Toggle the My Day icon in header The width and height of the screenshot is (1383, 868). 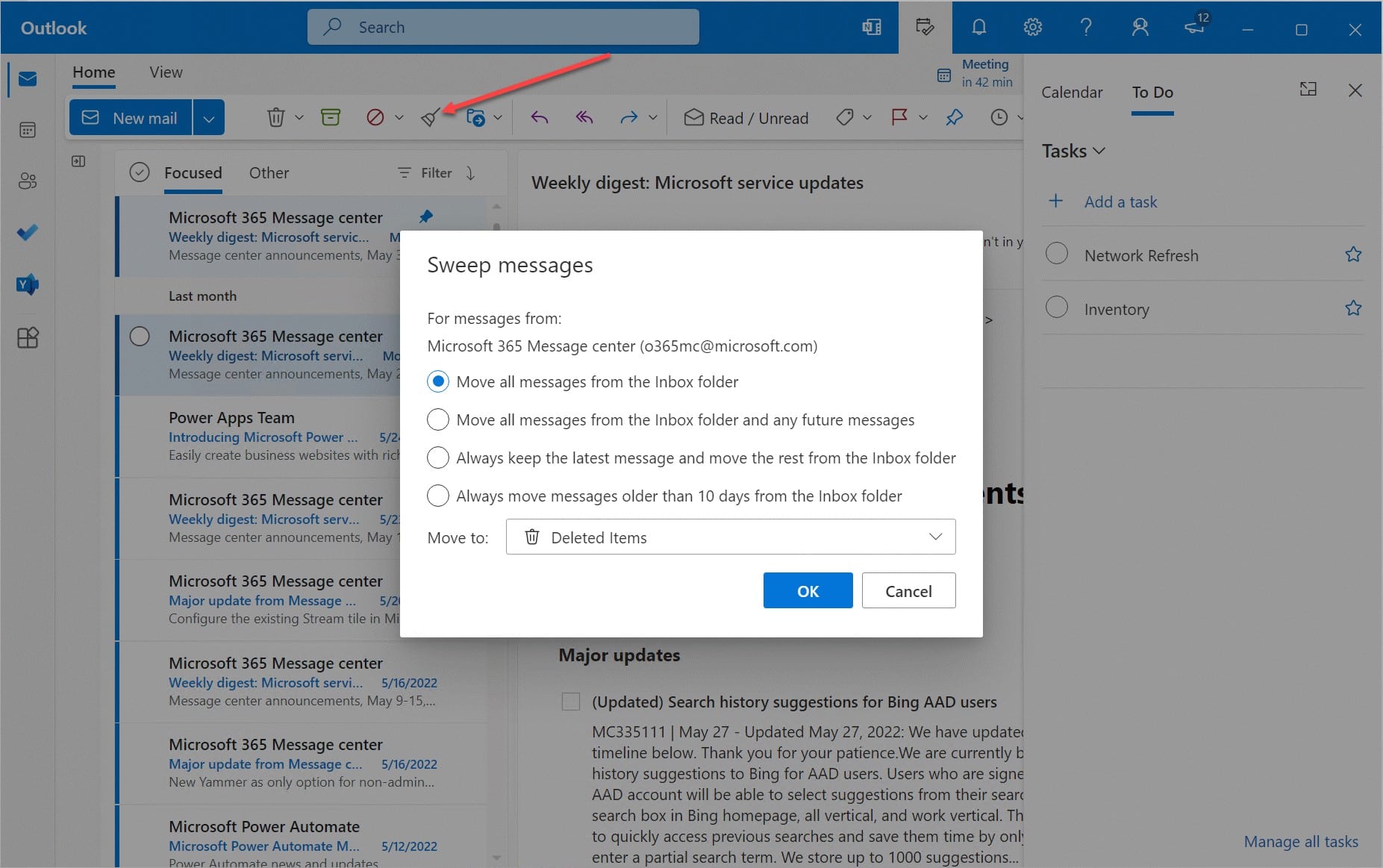pyautogui.click(x=925, y=28)
